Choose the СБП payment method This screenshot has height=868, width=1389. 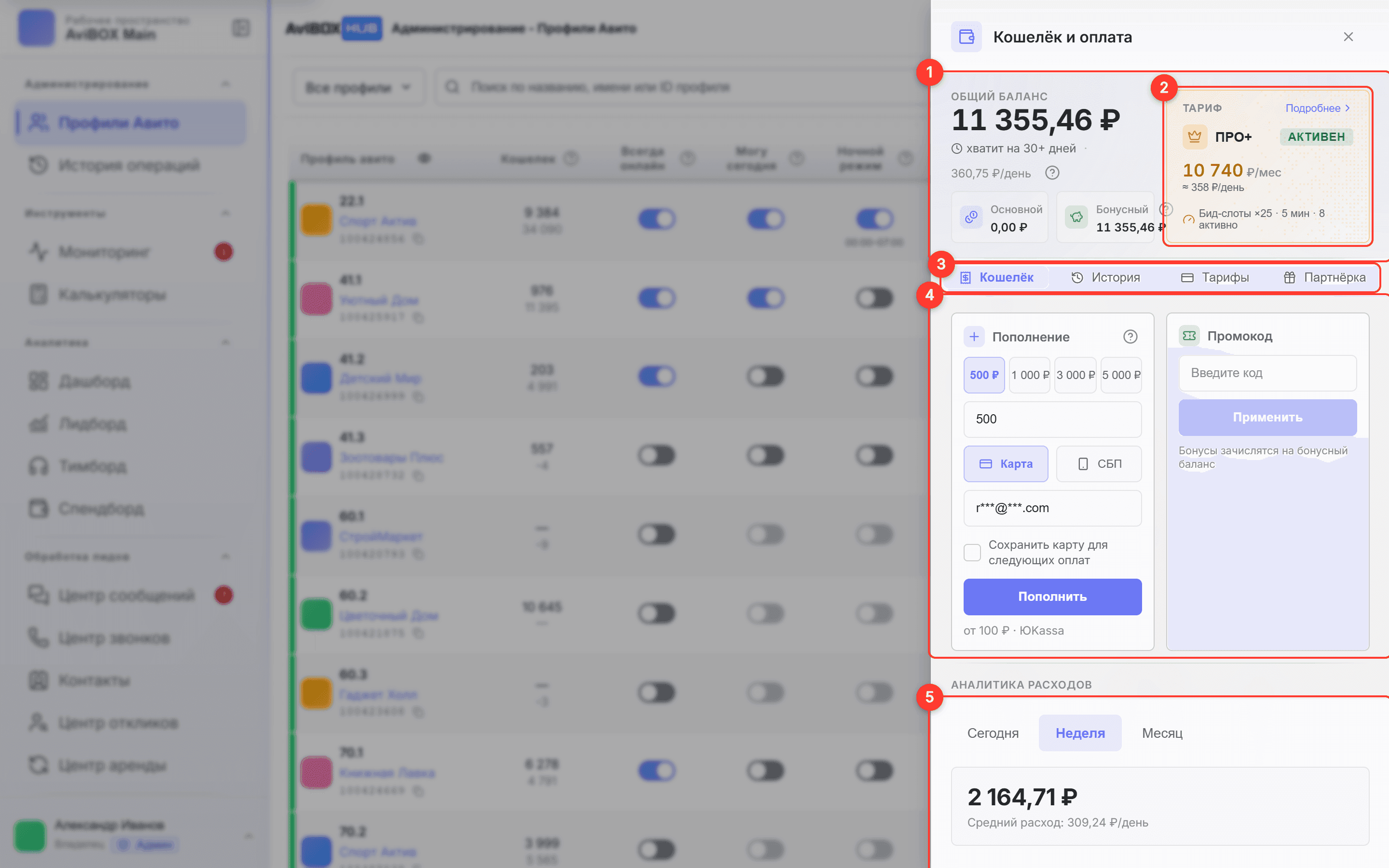(x=1099, y=464)
